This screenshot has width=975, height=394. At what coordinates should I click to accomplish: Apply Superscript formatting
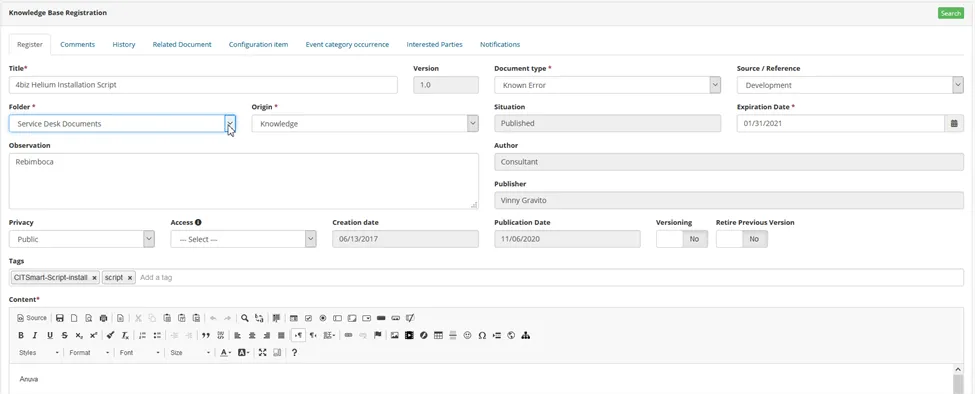click(x=93, y=335)
